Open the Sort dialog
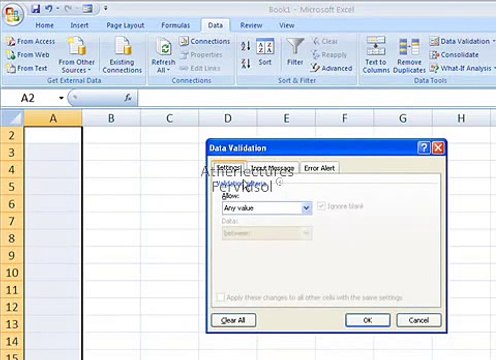Viewport: 496px width, 360px height. (x=265, y=53)
